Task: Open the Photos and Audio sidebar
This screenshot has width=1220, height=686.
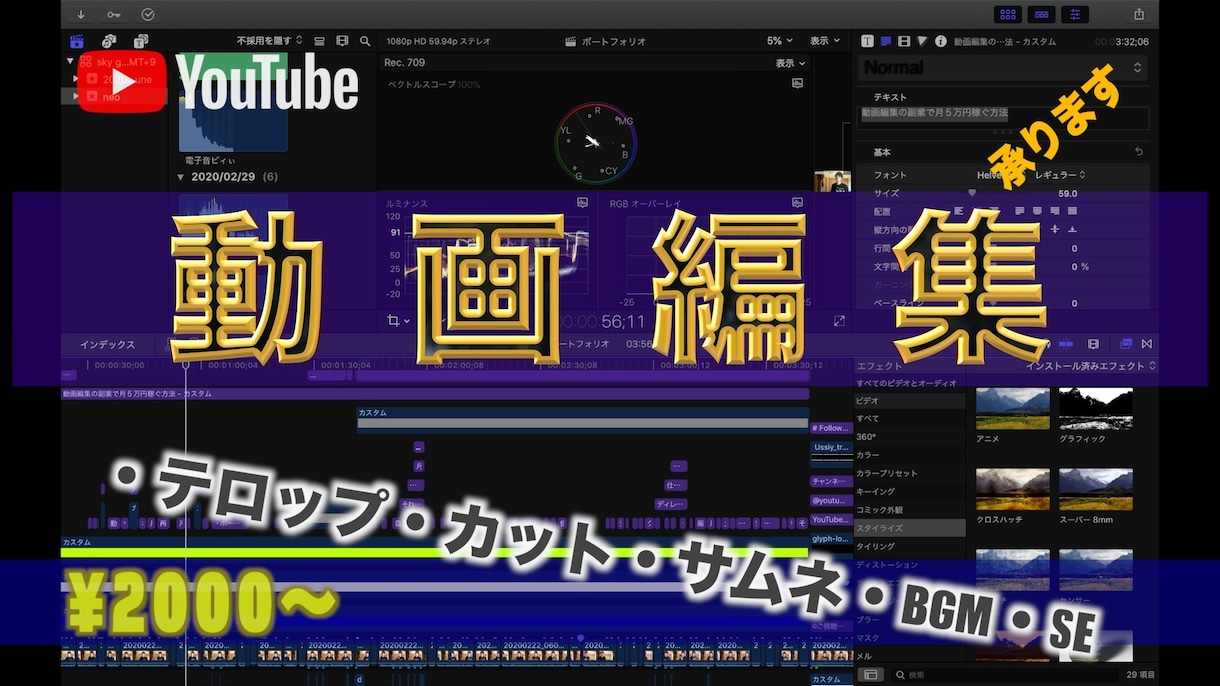Action: click(108, 41)
